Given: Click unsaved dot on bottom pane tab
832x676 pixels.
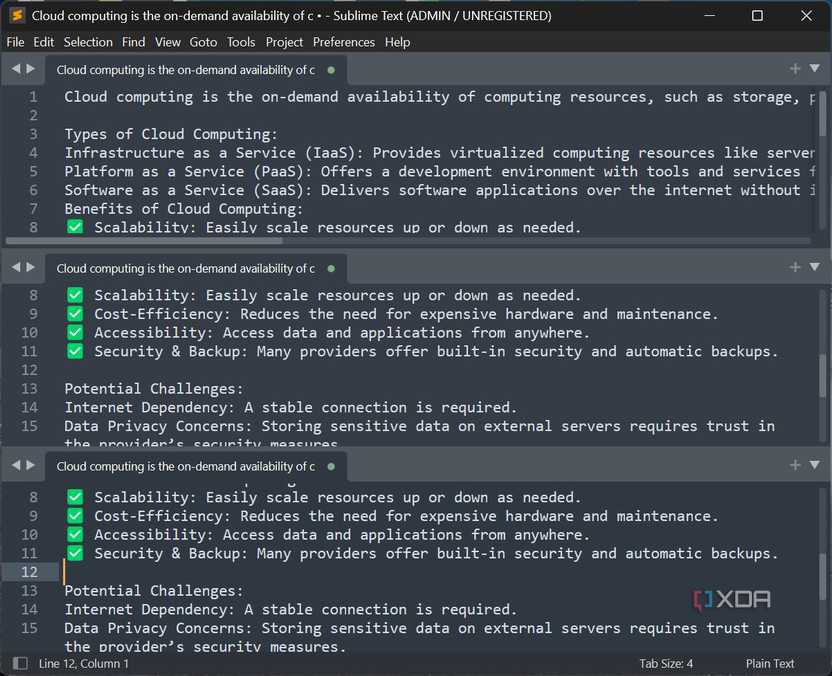Looking at the screenshot, I should coord(331,466).
